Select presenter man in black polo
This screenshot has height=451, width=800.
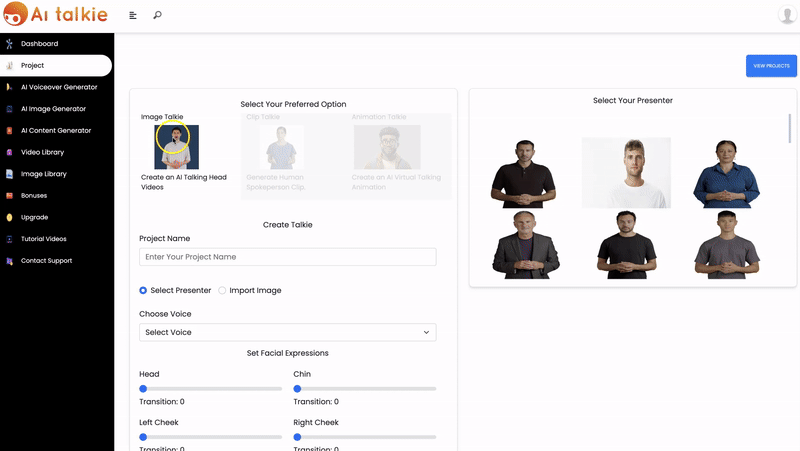[x=523, y=173]
